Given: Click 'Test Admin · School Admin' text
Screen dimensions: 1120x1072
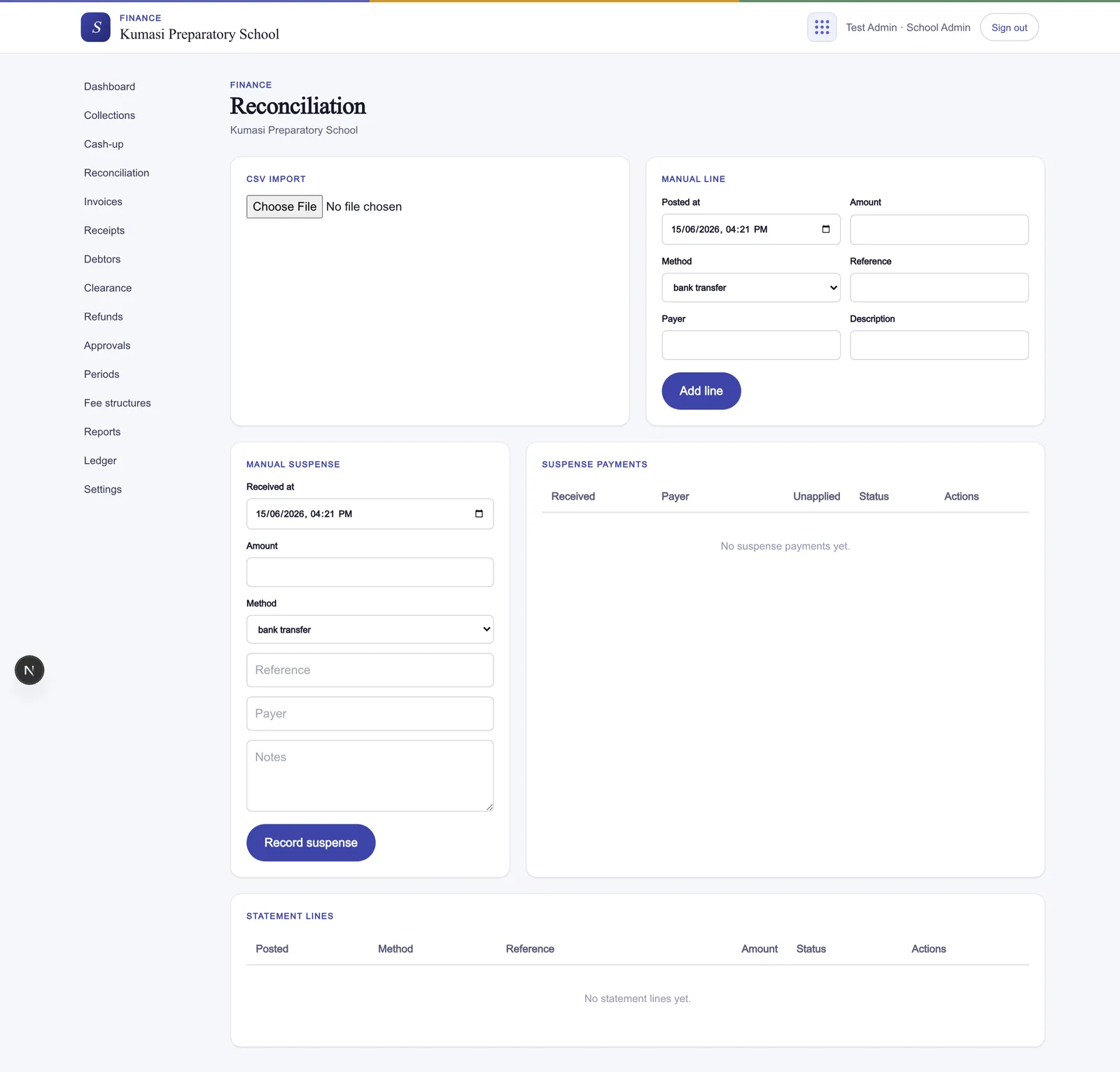Looking at the screenshot, I should [908, 27].
